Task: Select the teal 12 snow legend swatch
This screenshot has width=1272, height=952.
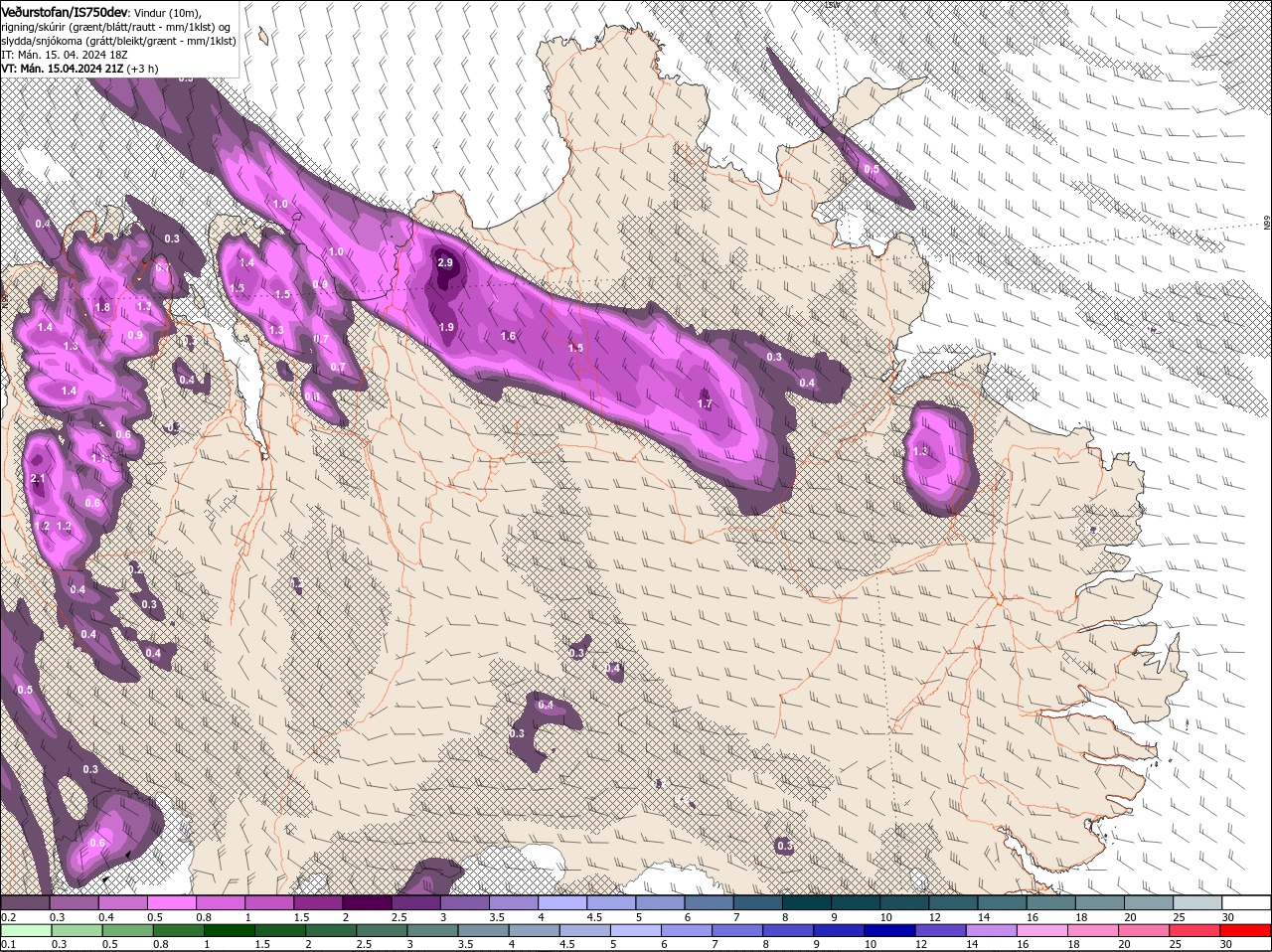Action: tap(954, 902)
